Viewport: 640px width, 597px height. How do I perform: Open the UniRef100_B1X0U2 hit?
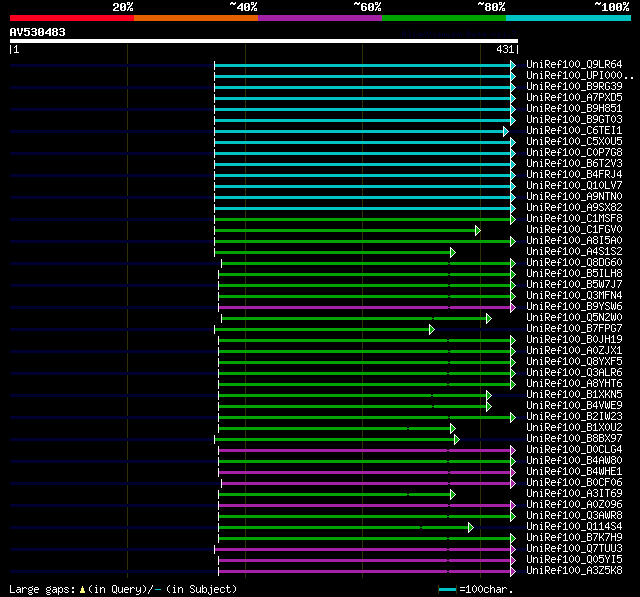tap(574, 428)
